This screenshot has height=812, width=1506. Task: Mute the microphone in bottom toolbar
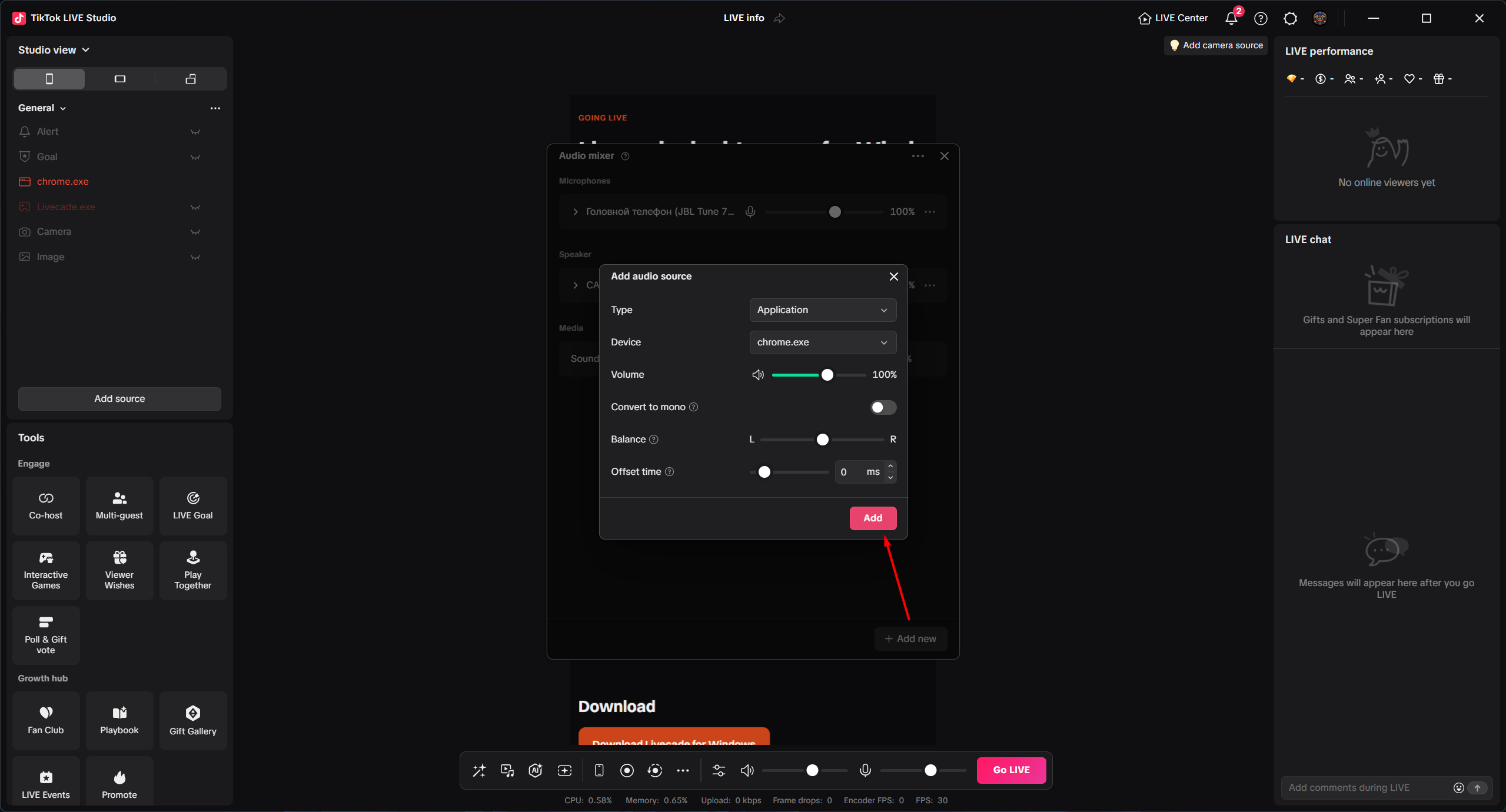865,770
